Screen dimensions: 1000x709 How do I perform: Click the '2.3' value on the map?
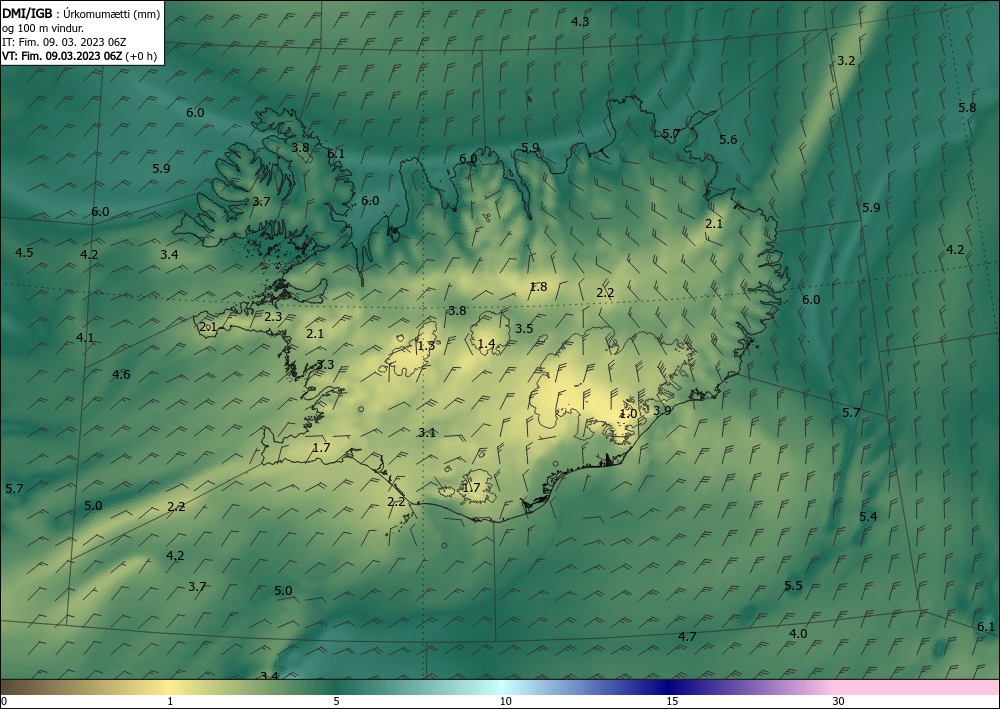[x=273, y=317]
